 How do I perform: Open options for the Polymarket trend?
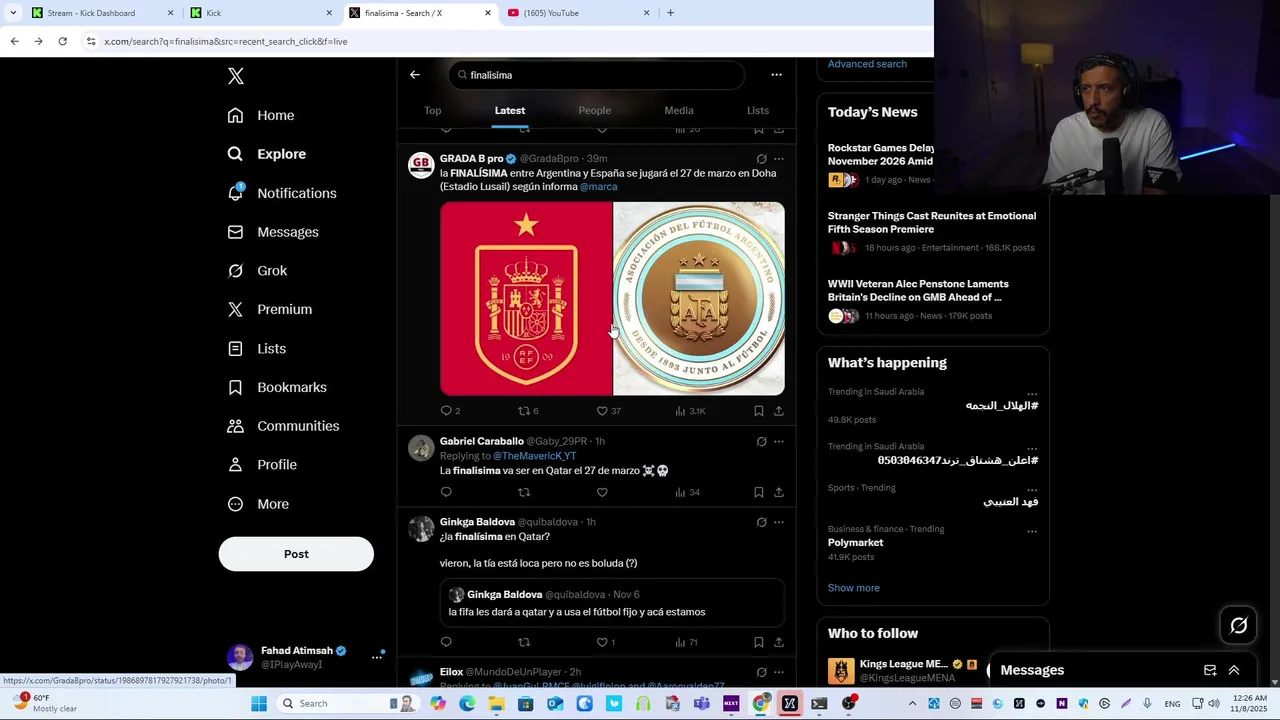pyautogui.click(x=1032, y=532)
